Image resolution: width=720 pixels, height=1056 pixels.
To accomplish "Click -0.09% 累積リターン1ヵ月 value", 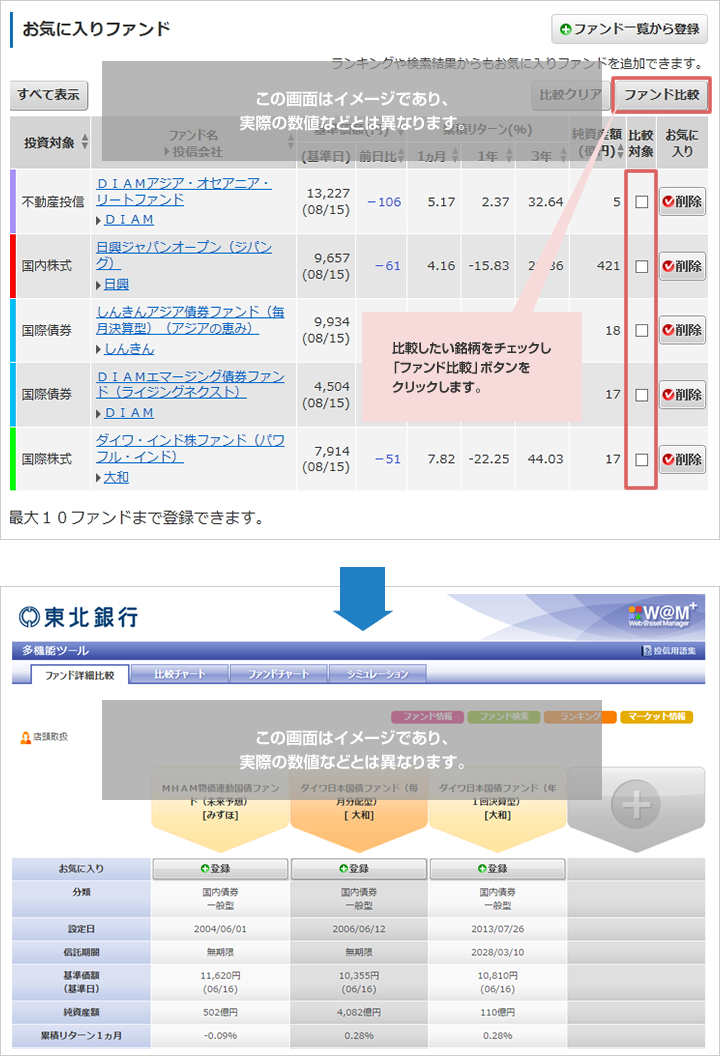I will coord(220,1036).
